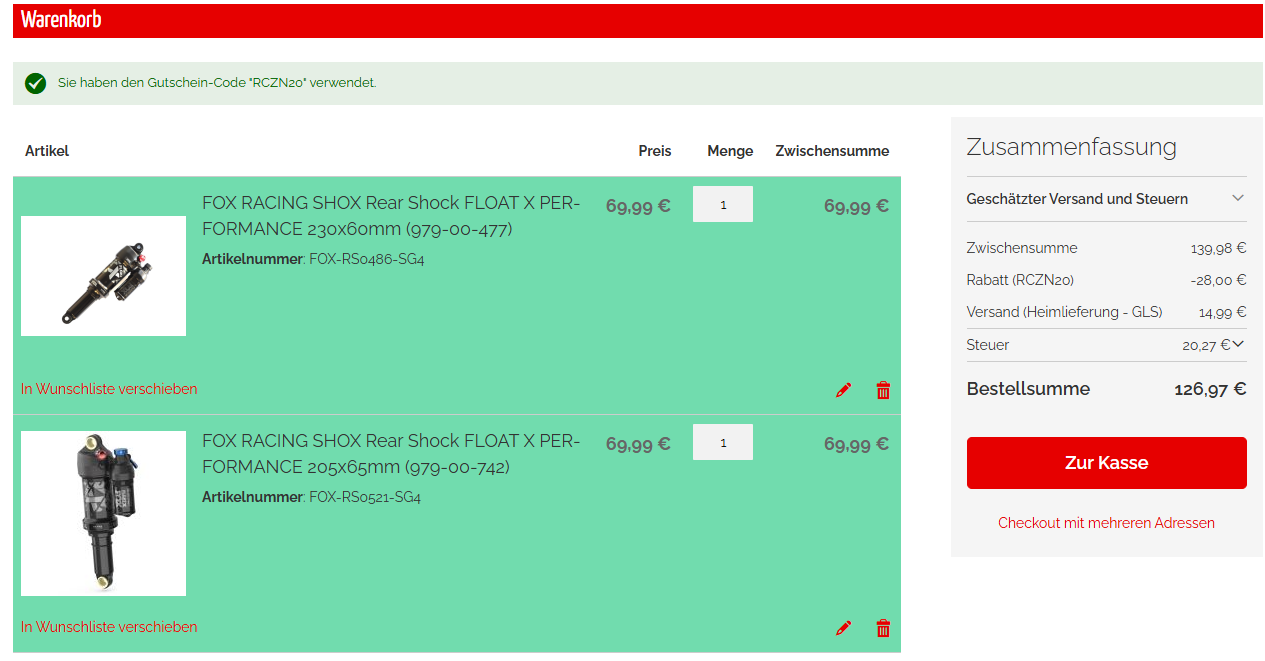This screenshot has height=661, width=1265.
Task: Move 230x60mm shock to the Wunschliste
Action: click(x=109, y=389)
